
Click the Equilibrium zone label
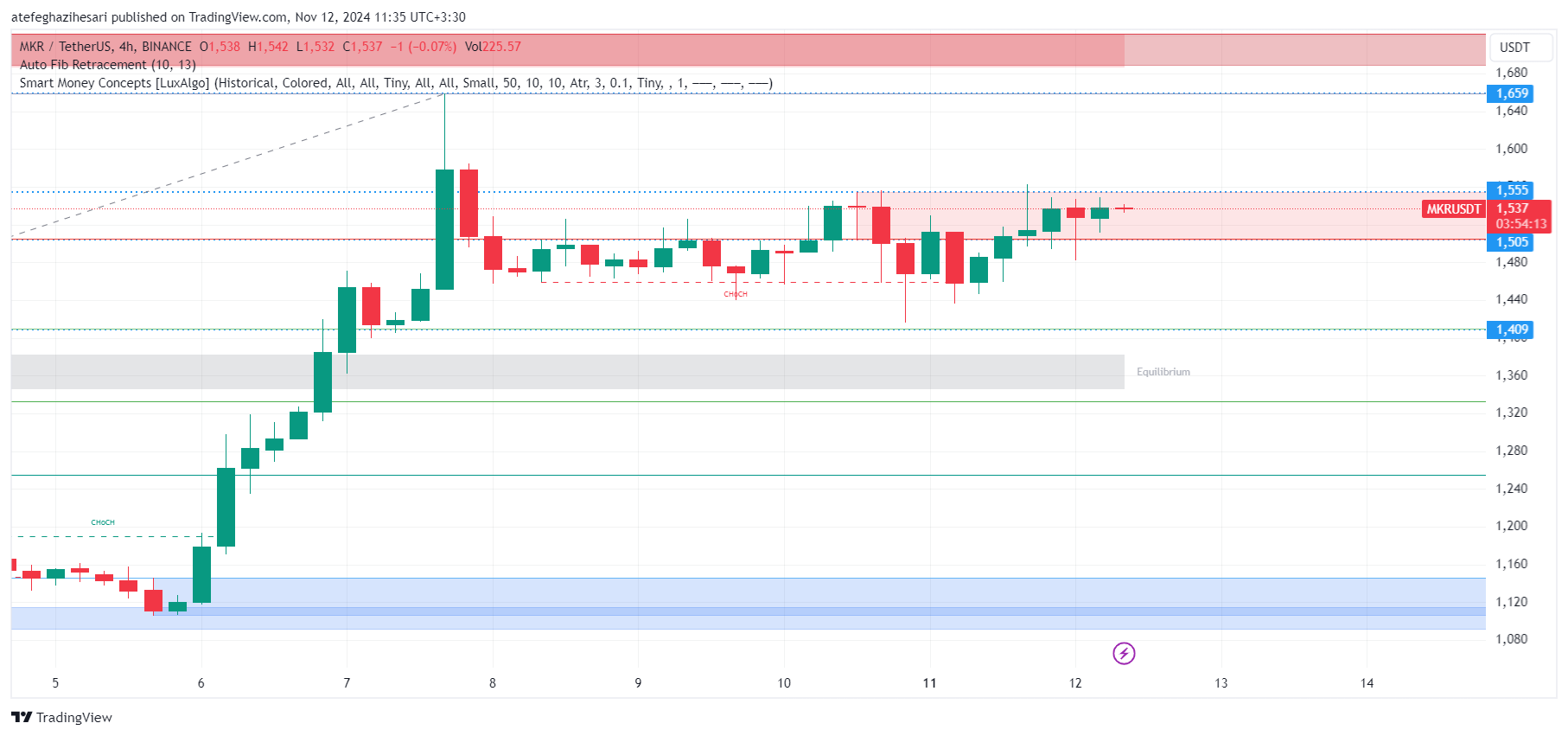(1163, 372)
